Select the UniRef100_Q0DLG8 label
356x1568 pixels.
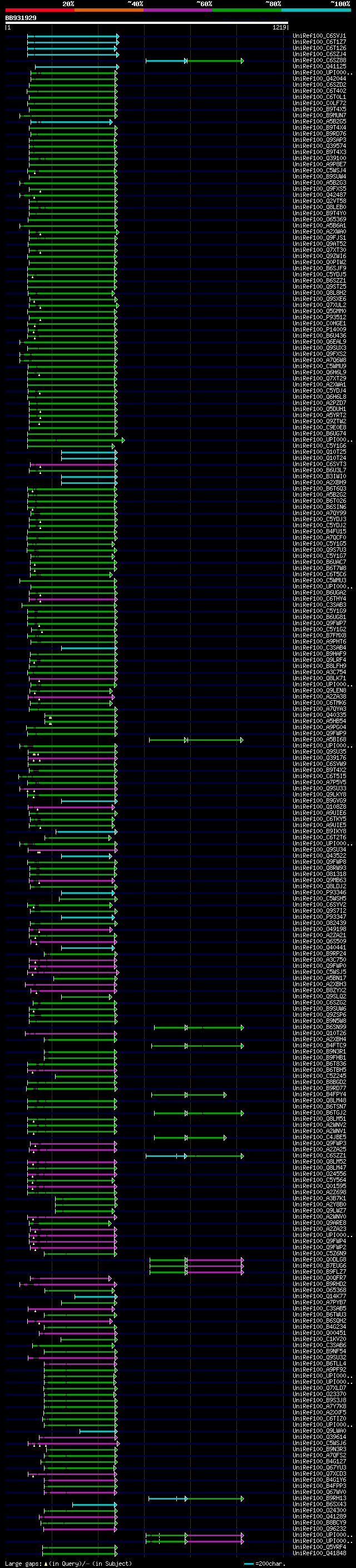[x=319, y=1259]
